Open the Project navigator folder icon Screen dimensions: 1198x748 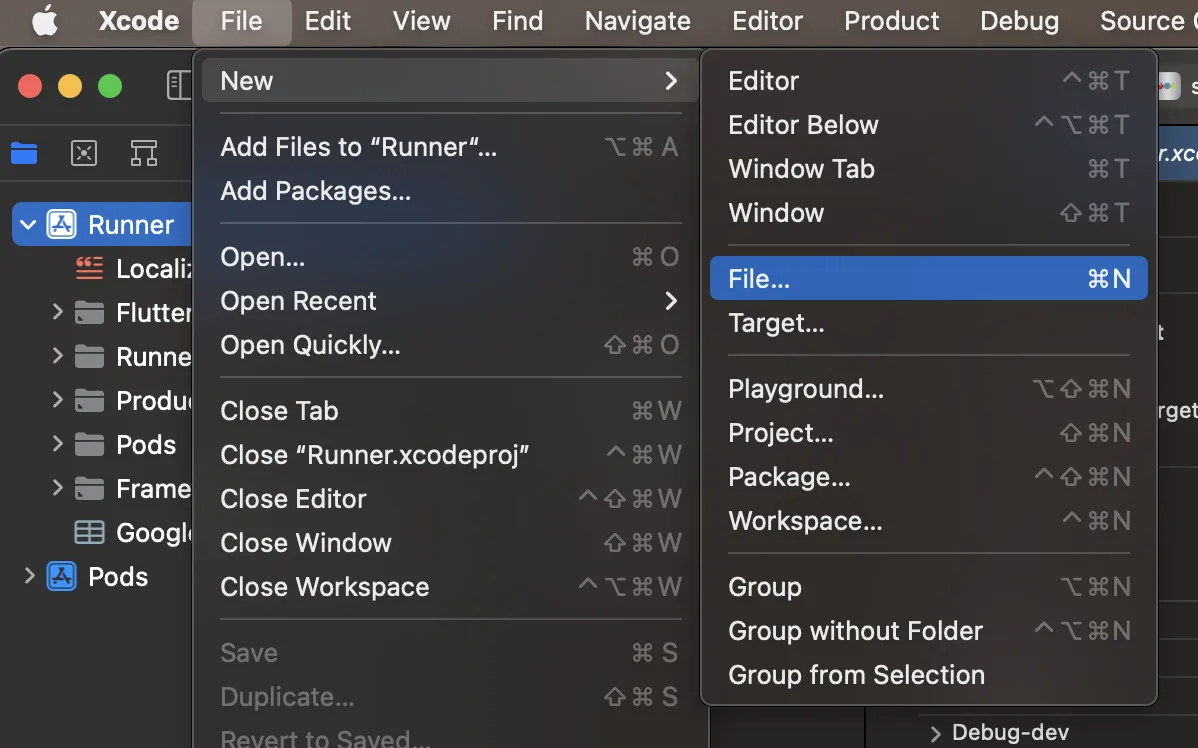24,153
